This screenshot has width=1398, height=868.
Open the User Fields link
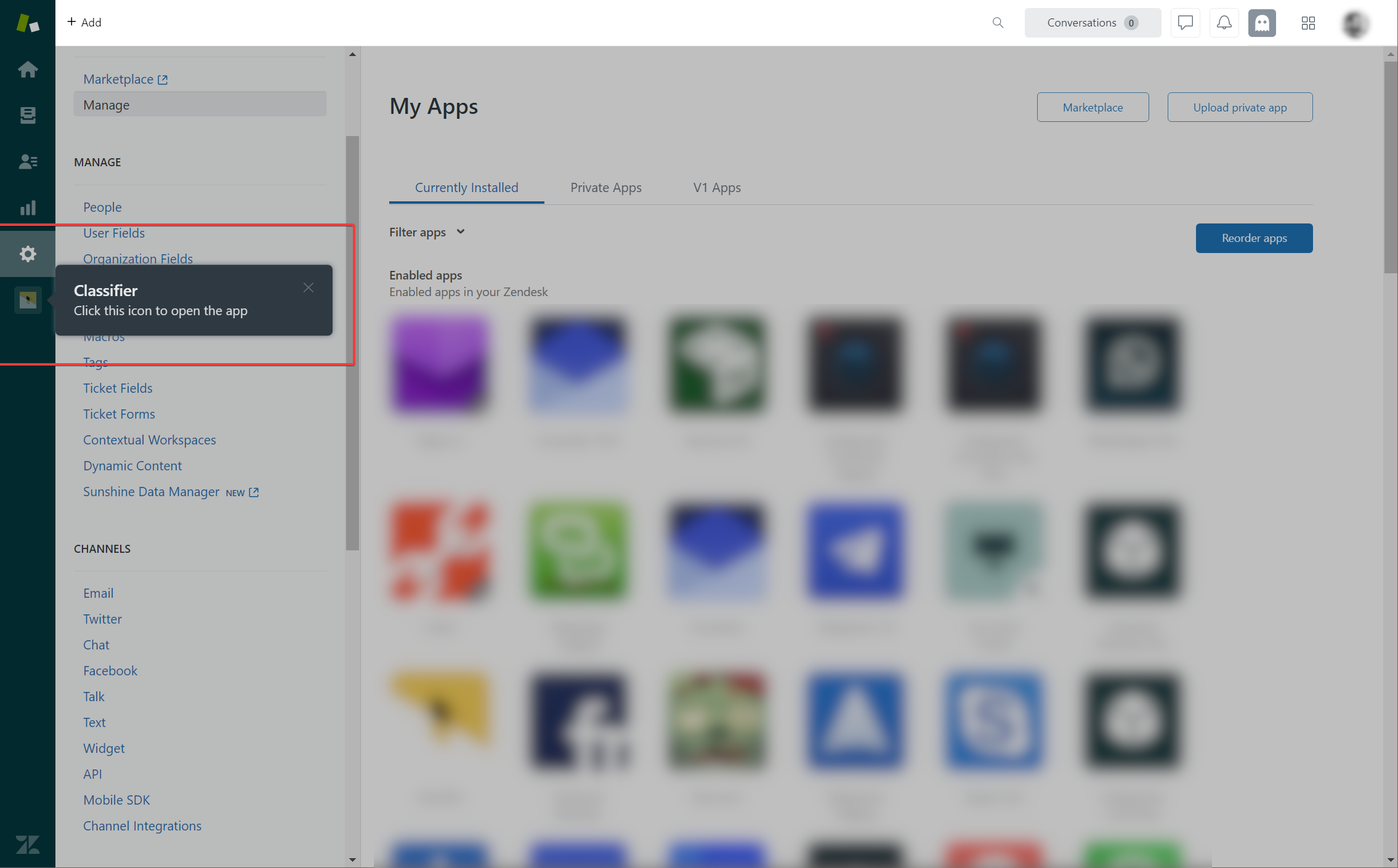click(x=114, y=233)
